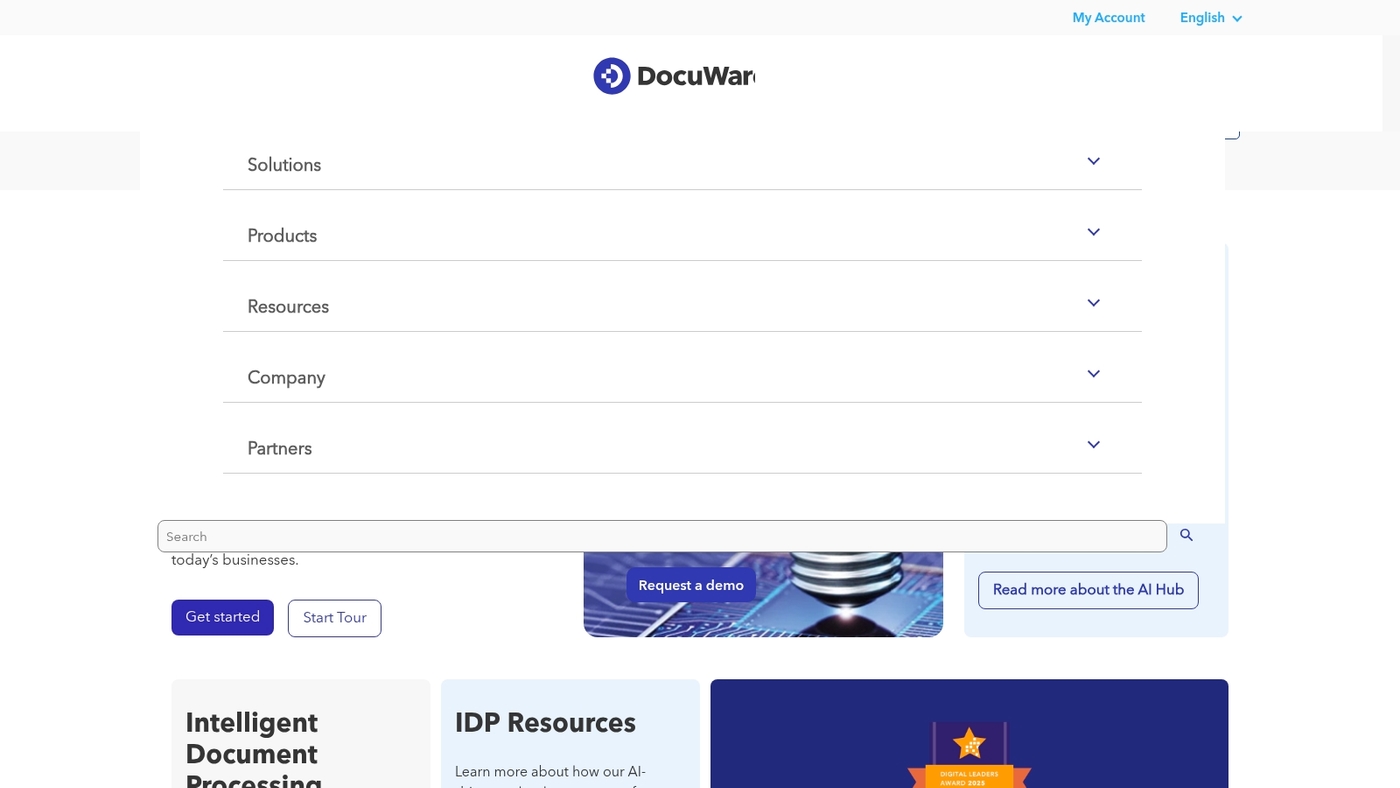
Task: Expand the Products menu chevron
Action: click(x=1093, y=231)
